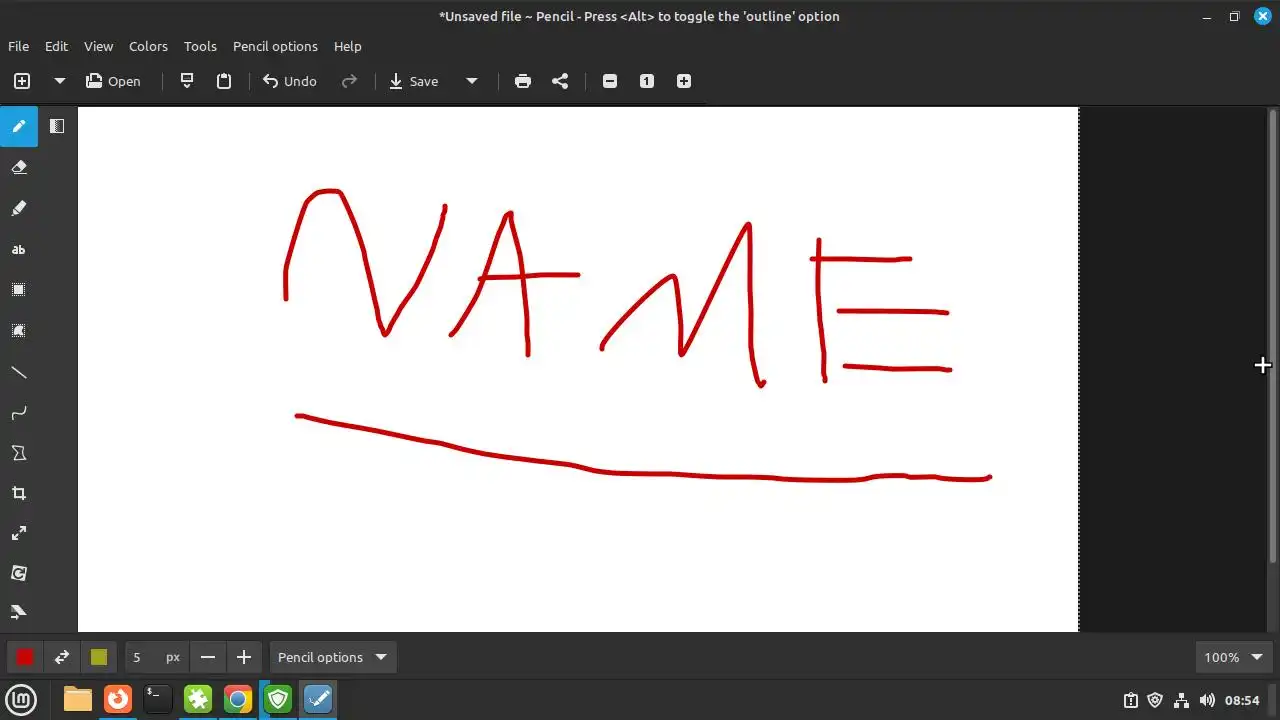Viewport: 1280px width, 720px height.
Task: Select the Eraser tool
Action: (x=19, y=167)
